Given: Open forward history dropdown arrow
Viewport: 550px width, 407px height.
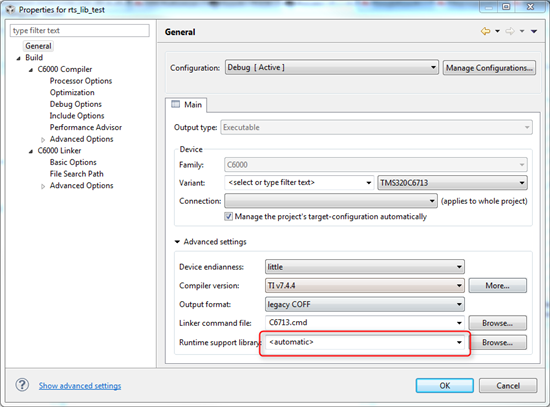Looking at the screenshot, I should tap(522, 31).
